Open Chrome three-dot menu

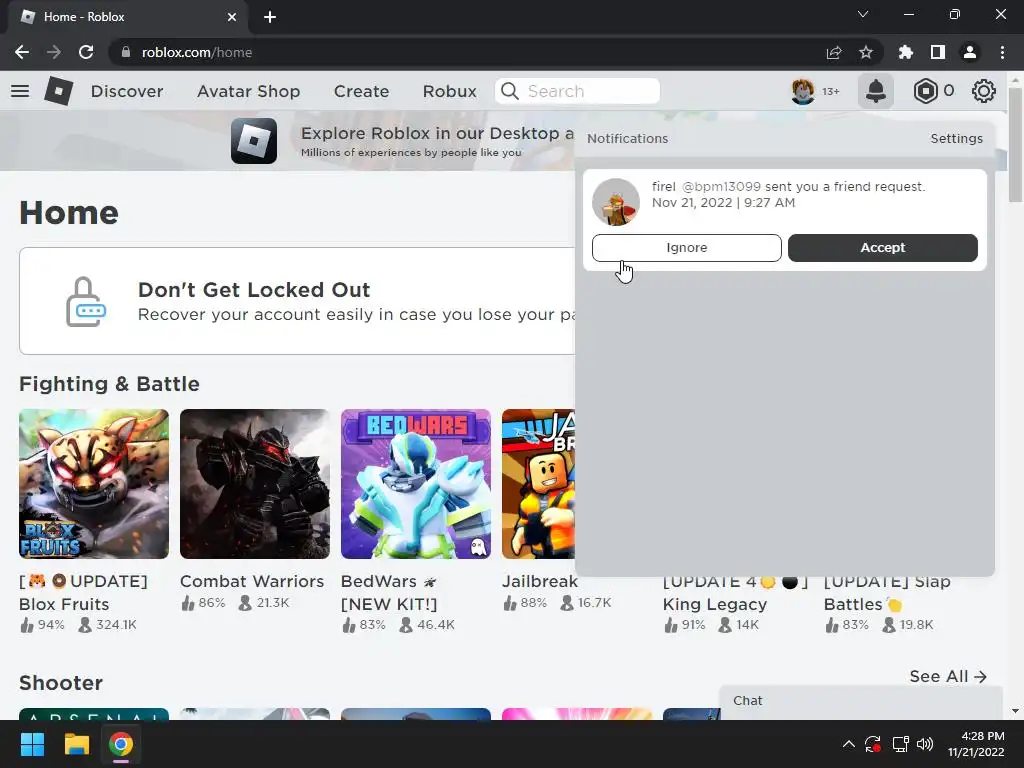1002,52
